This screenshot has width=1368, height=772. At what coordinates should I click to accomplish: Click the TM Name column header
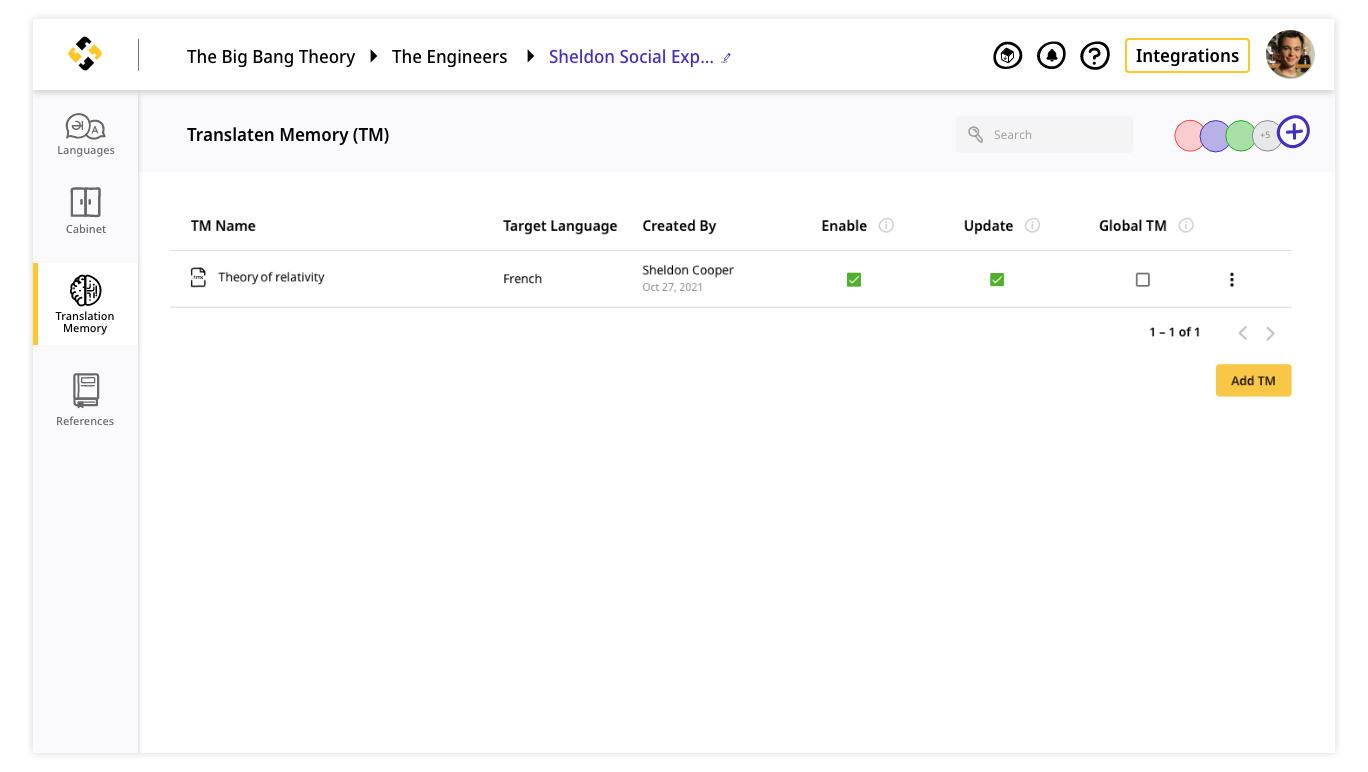click(223, 226)
